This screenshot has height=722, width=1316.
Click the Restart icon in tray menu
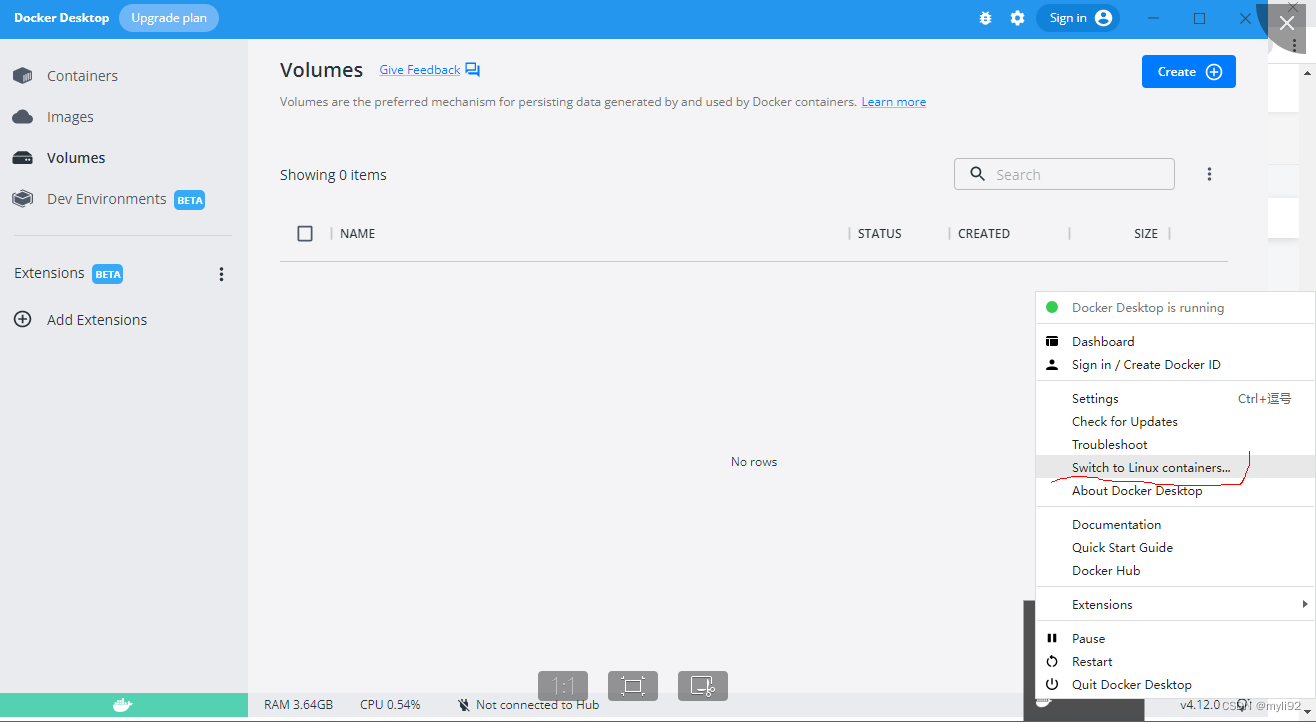[1052, 661]
